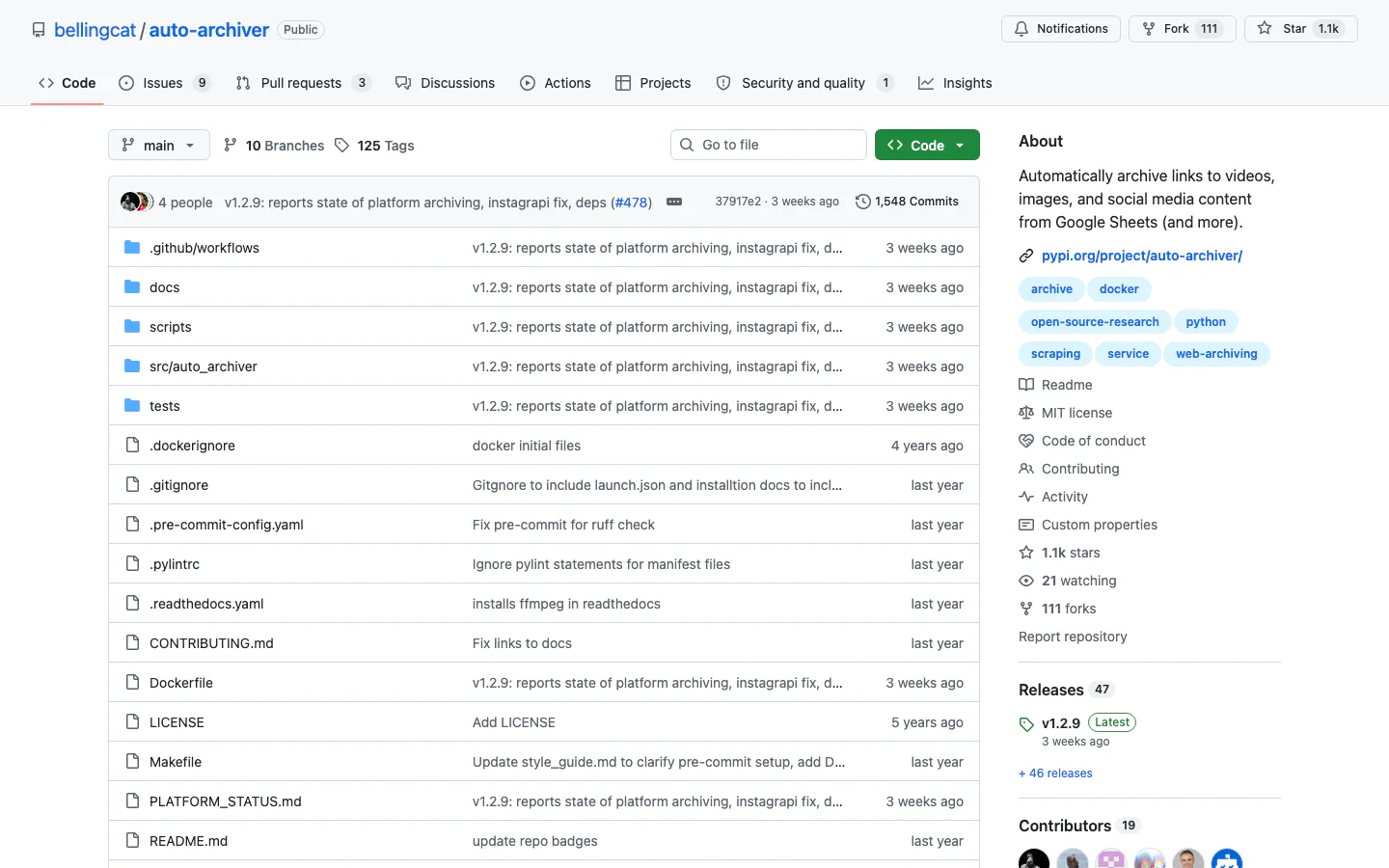1389x868 pixels.
Task: Open the Discussions tab
Action: (x=445, y=83)
